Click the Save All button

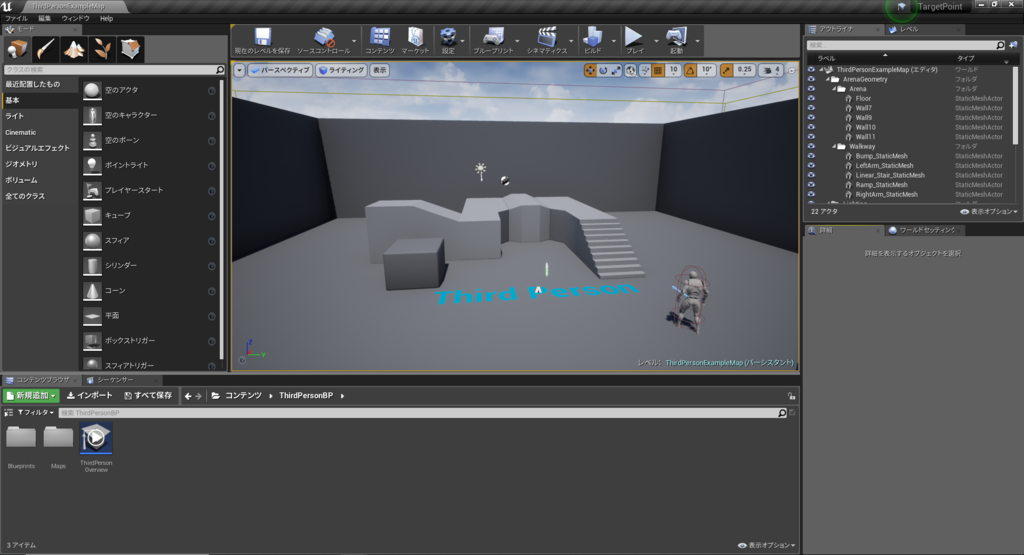point(148,396)
